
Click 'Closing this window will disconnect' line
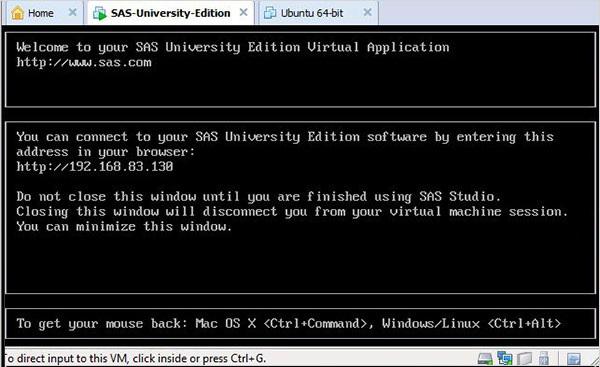click(x=292, y=212)
